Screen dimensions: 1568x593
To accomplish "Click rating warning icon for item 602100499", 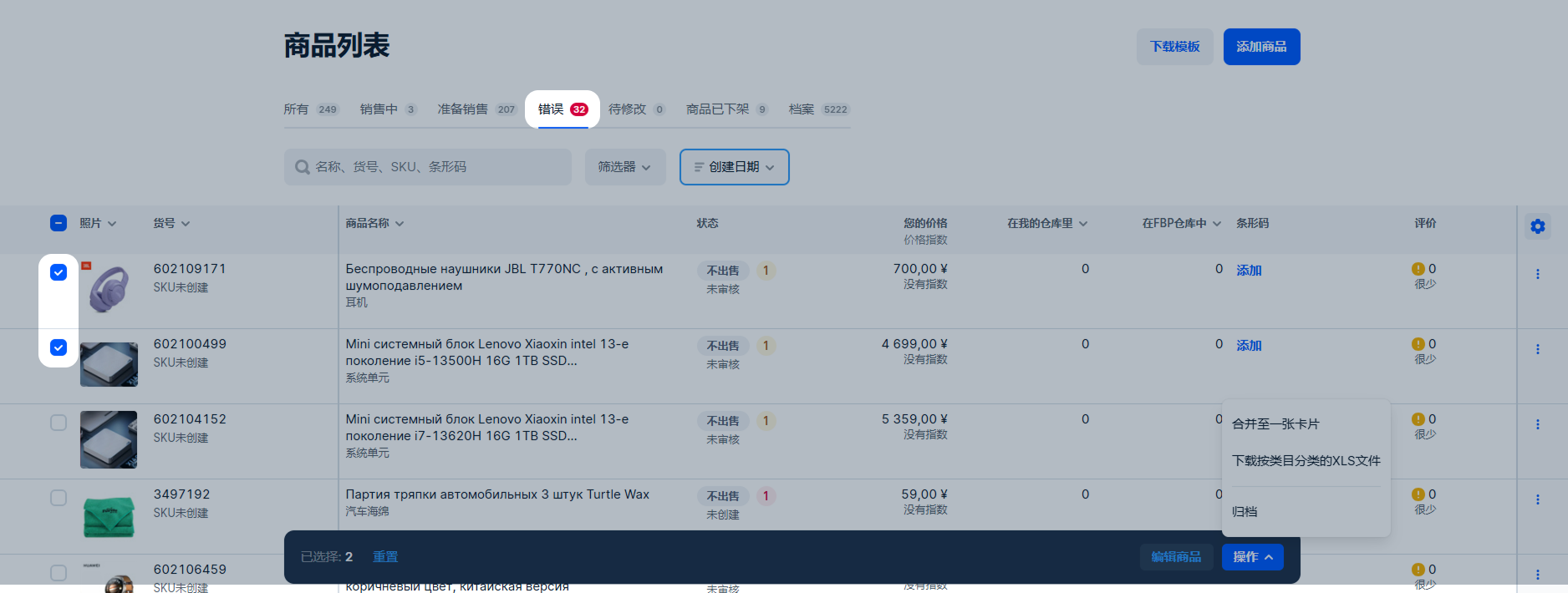I will click(1418, 344).
